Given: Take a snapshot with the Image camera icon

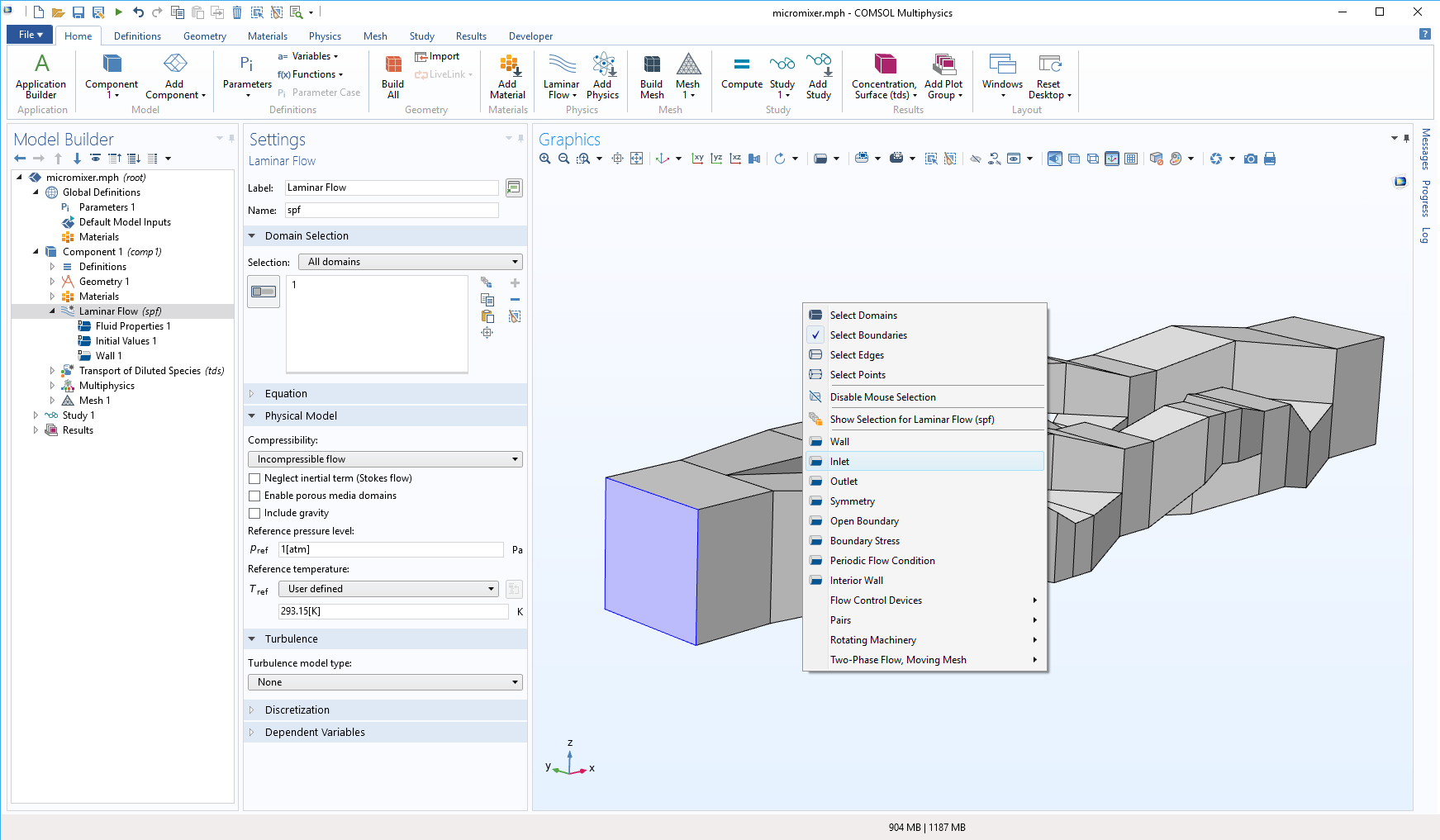Looking at the screenshot, I should tap(1251, 158).
